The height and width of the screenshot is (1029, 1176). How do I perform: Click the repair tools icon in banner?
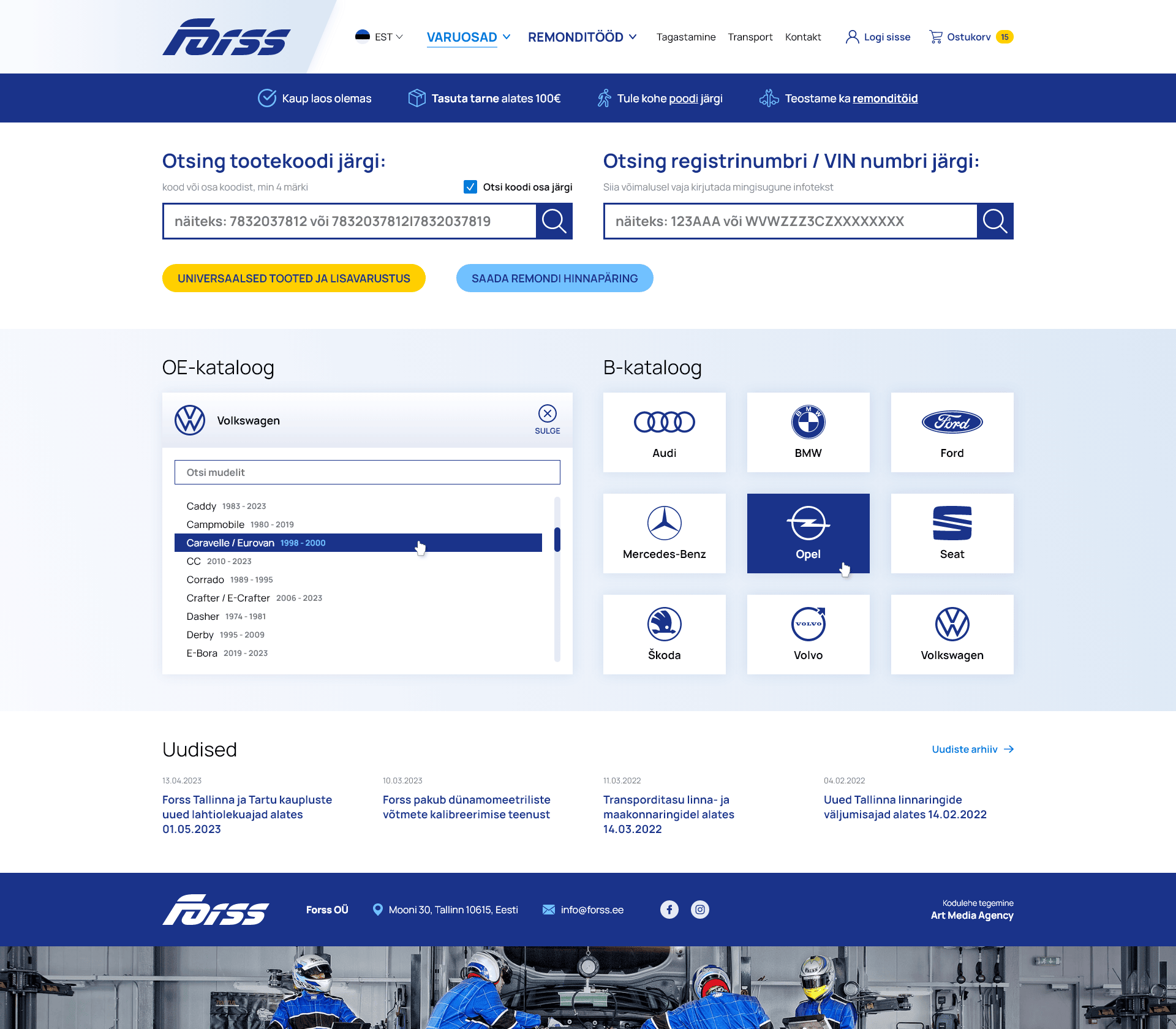(x=769, y=98)
